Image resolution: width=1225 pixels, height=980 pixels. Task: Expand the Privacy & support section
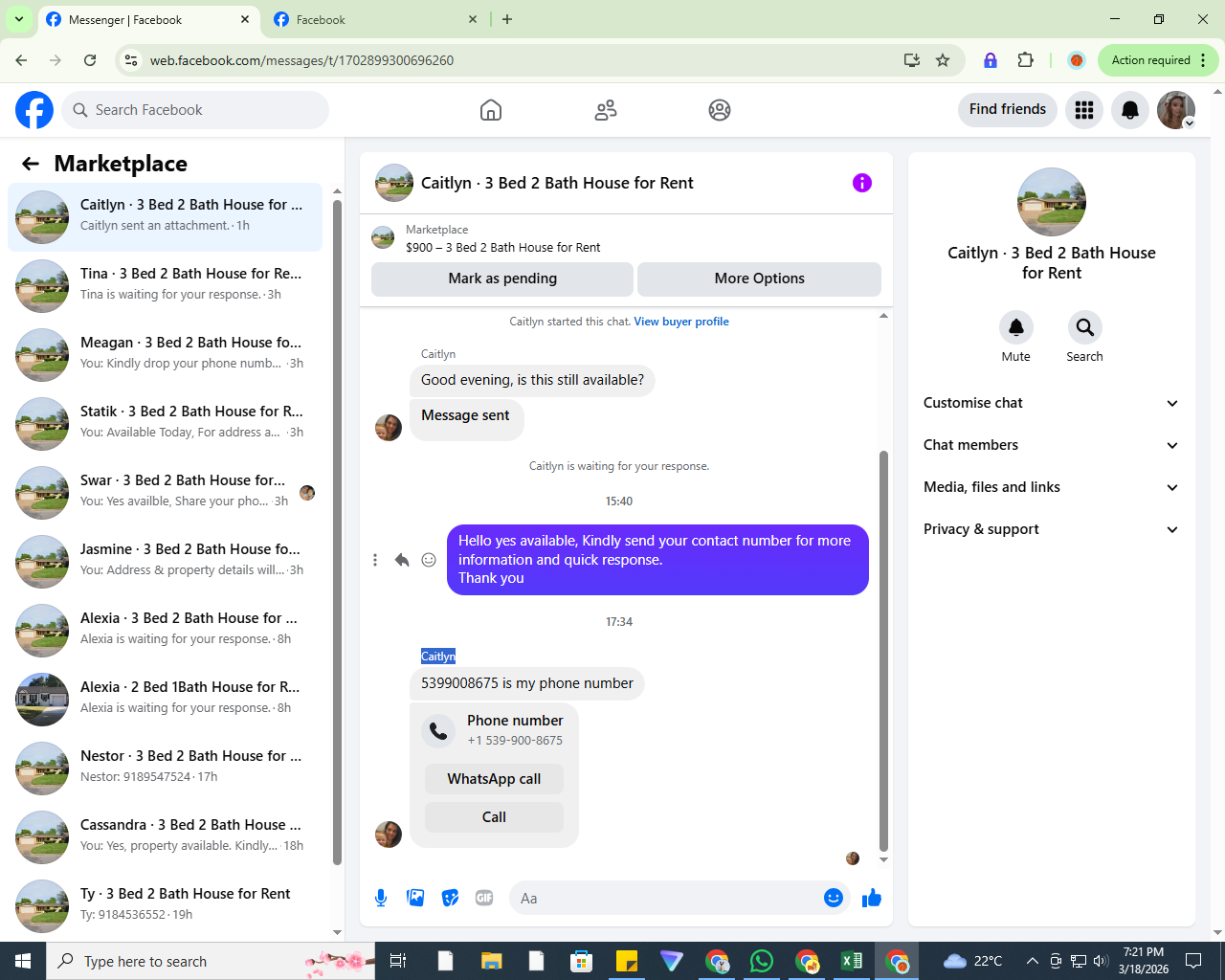[x=1052, y=529]
